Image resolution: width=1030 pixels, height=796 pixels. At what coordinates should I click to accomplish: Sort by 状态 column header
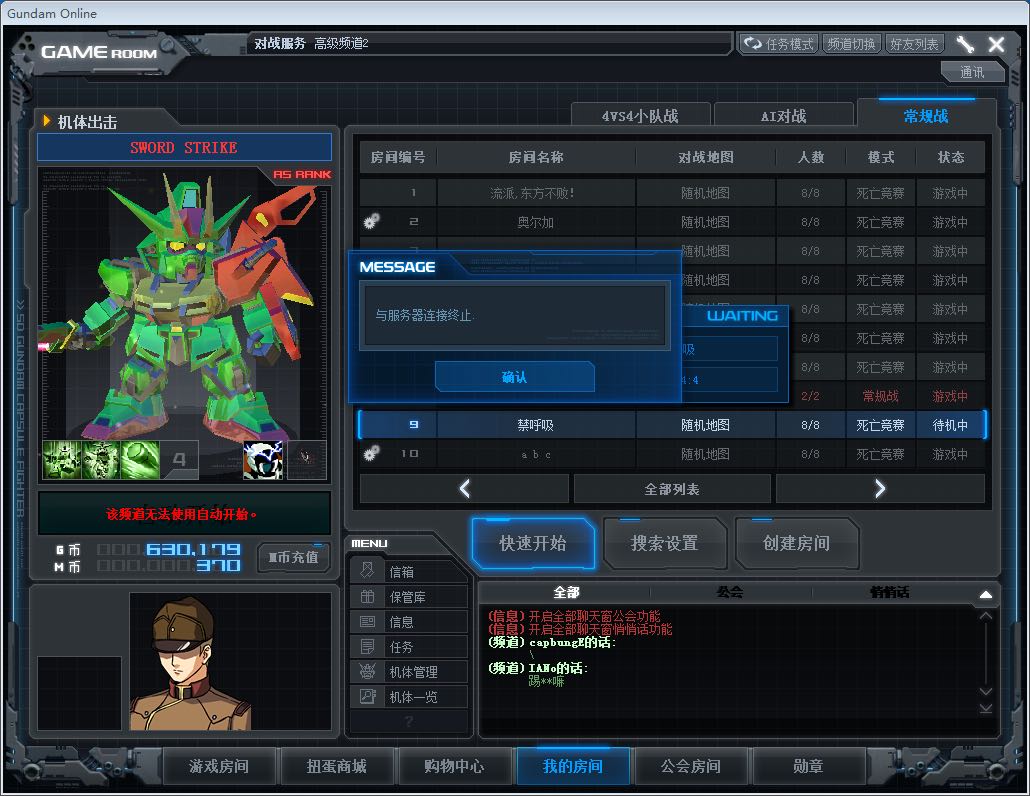coord(951,157)
